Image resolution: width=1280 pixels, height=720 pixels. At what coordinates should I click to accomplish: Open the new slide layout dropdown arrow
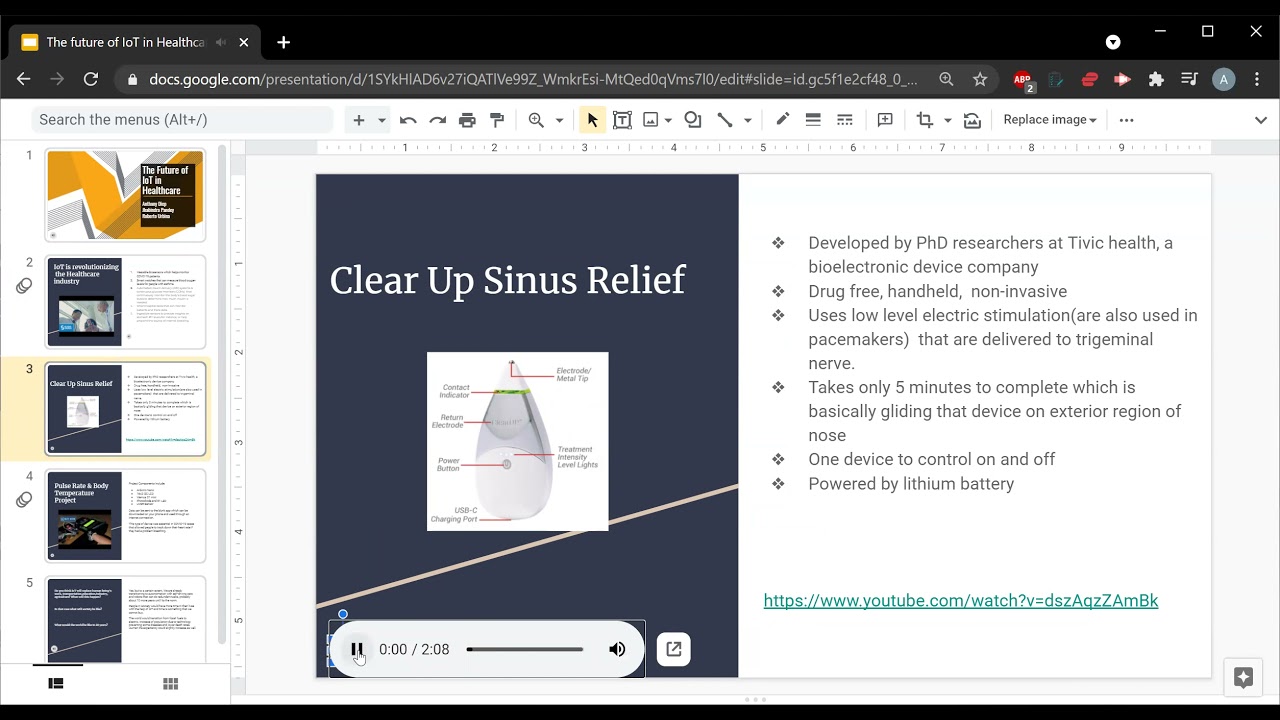tap(381, 120)
